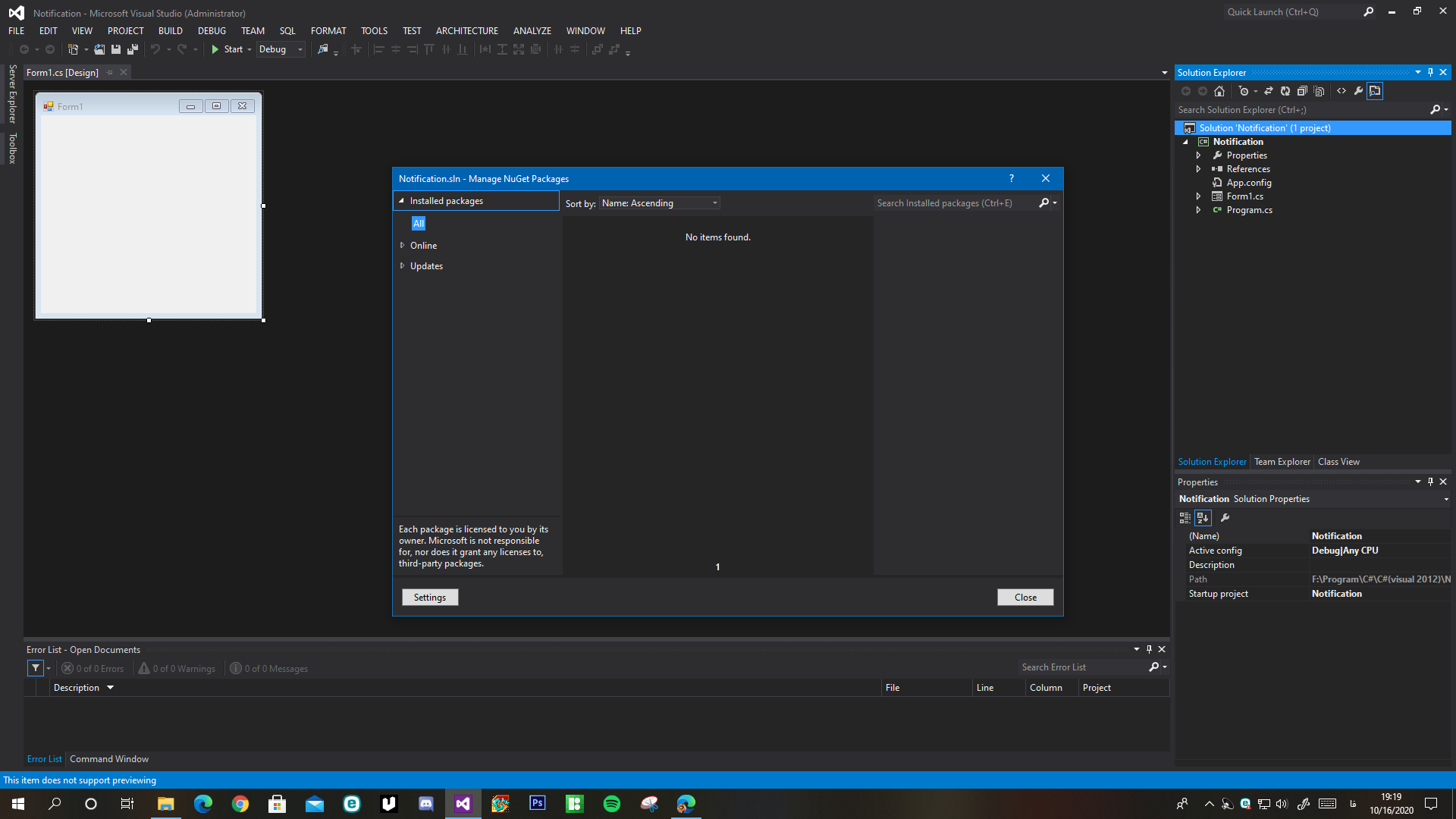Image resolution: width=1456 pixels, height=819 pixels.
Task: Click Collapse All icon in Solution Explorer
Action: (1302, 91)
